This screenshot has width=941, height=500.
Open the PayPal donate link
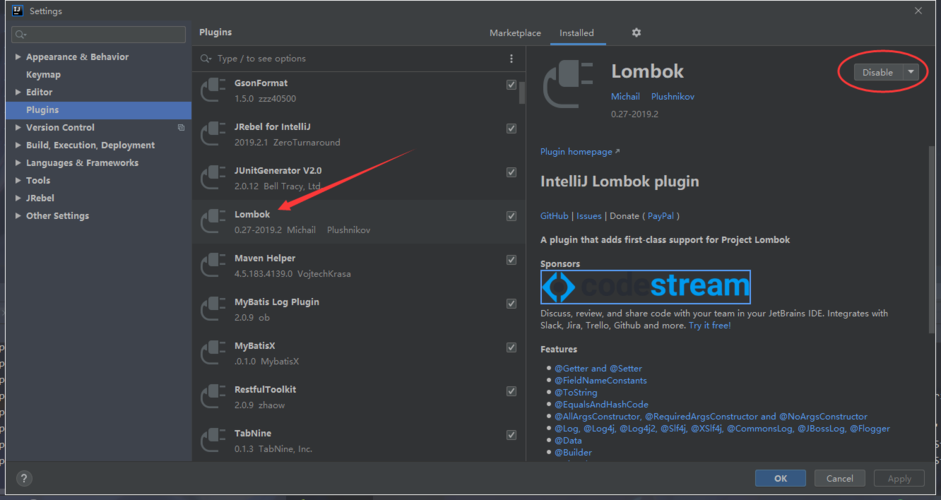pos(660,215)
